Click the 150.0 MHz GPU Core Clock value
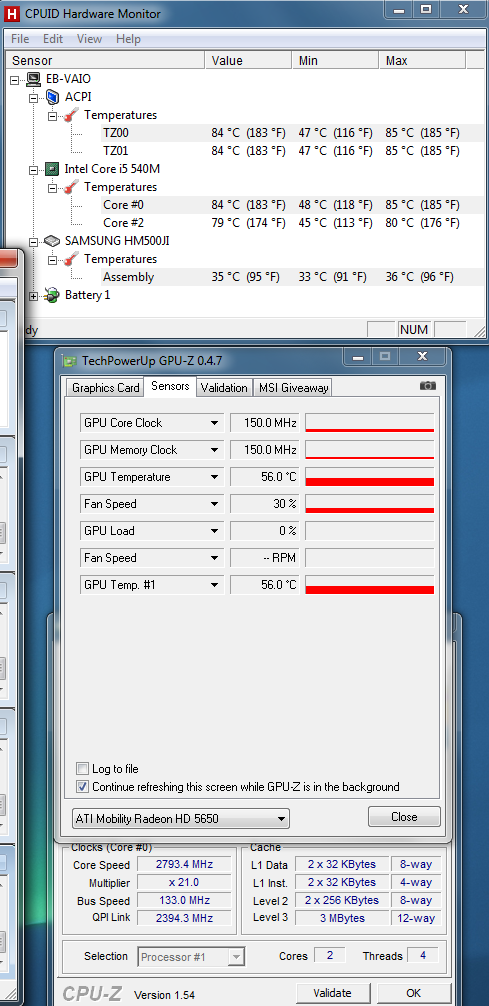This screenshot has width=489, height=1006. 264,423
